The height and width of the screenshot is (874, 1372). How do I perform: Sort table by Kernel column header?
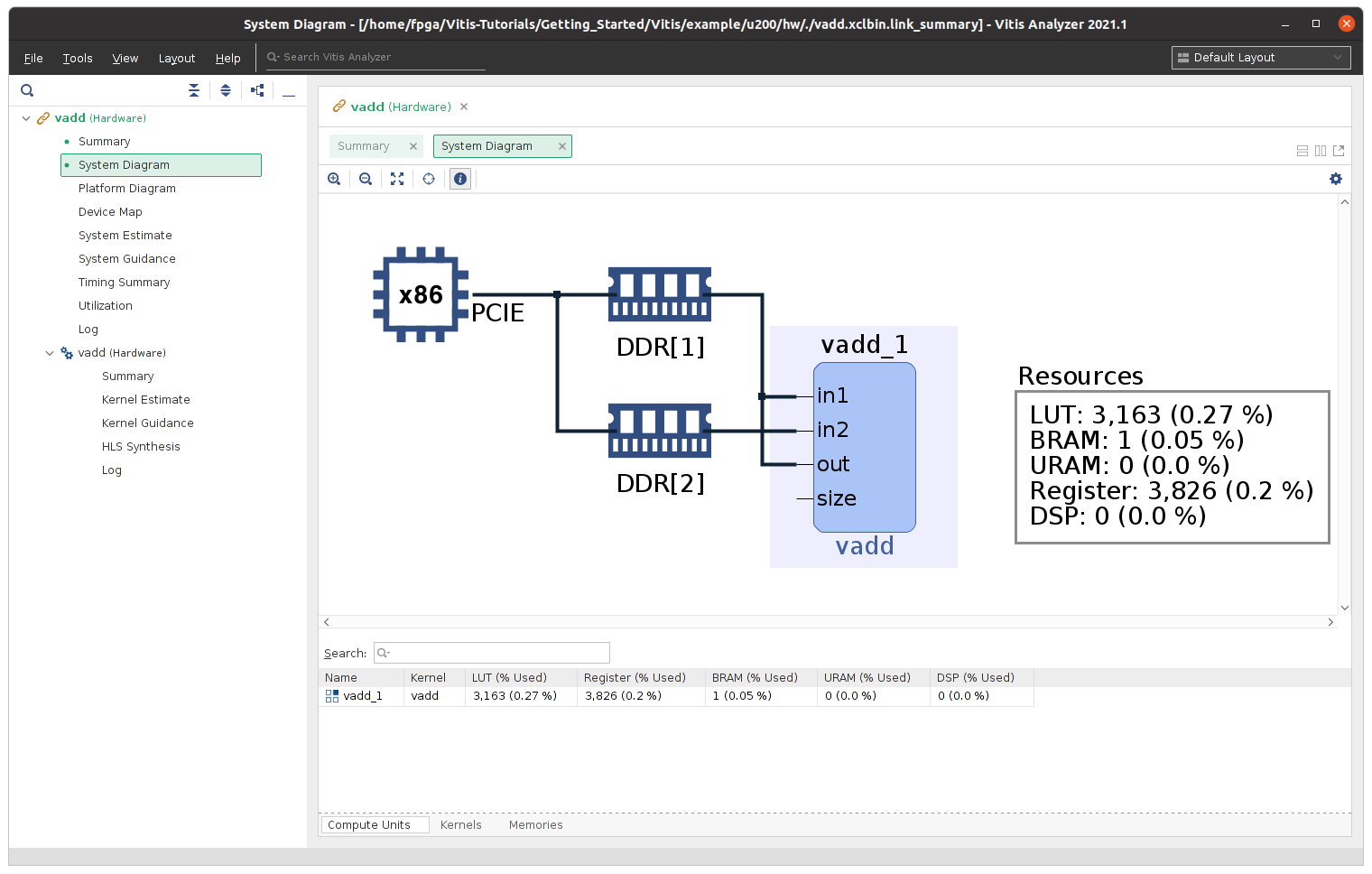pyautogui.click(x=434, y=678)
